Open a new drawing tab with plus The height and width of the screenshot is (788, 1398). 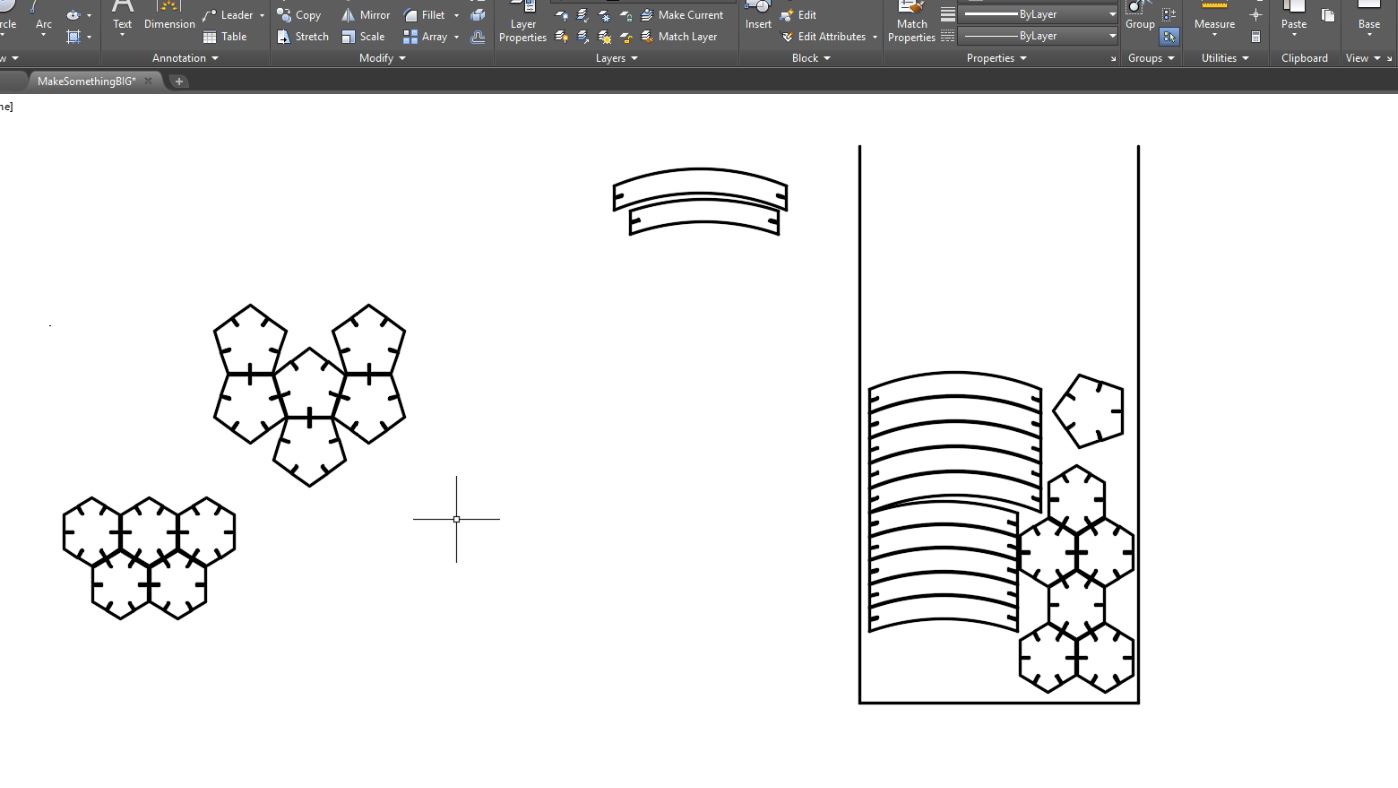coord(180,81)
